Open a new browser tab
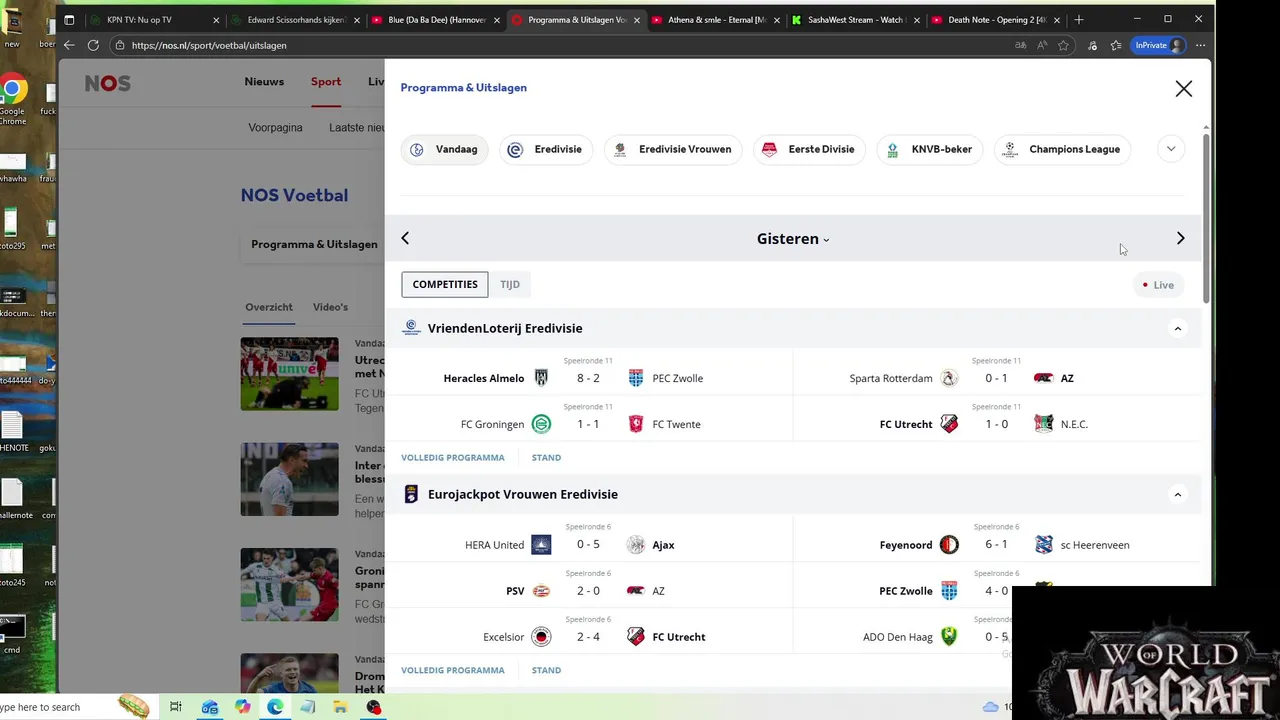This screenshot has width=1280, height=720. (1078, 19)
